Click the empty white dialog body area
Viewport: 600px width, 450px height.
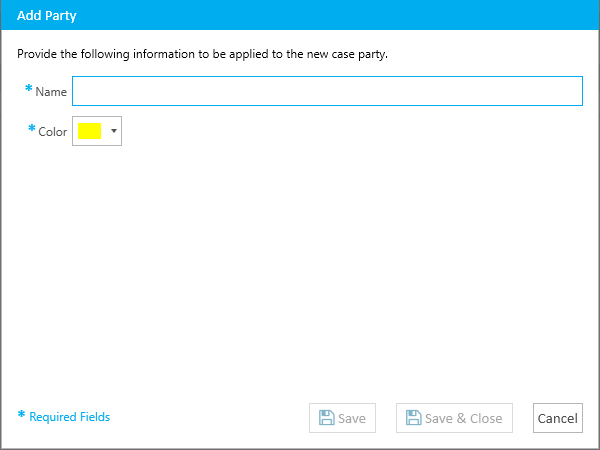[x=300, y=268]
